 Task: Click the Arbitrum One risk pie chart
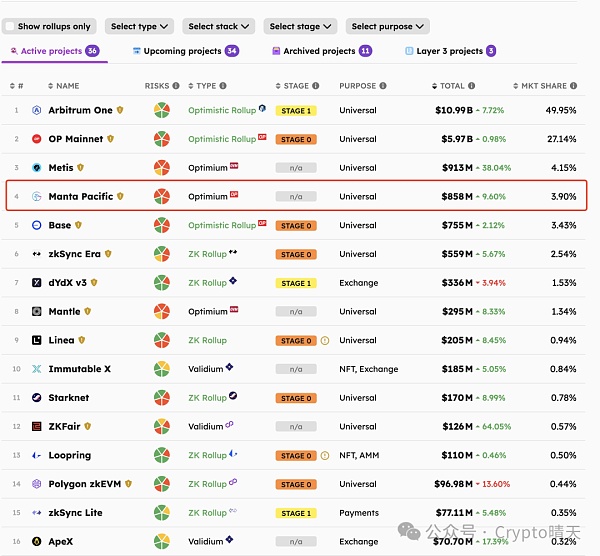(161, 111)
